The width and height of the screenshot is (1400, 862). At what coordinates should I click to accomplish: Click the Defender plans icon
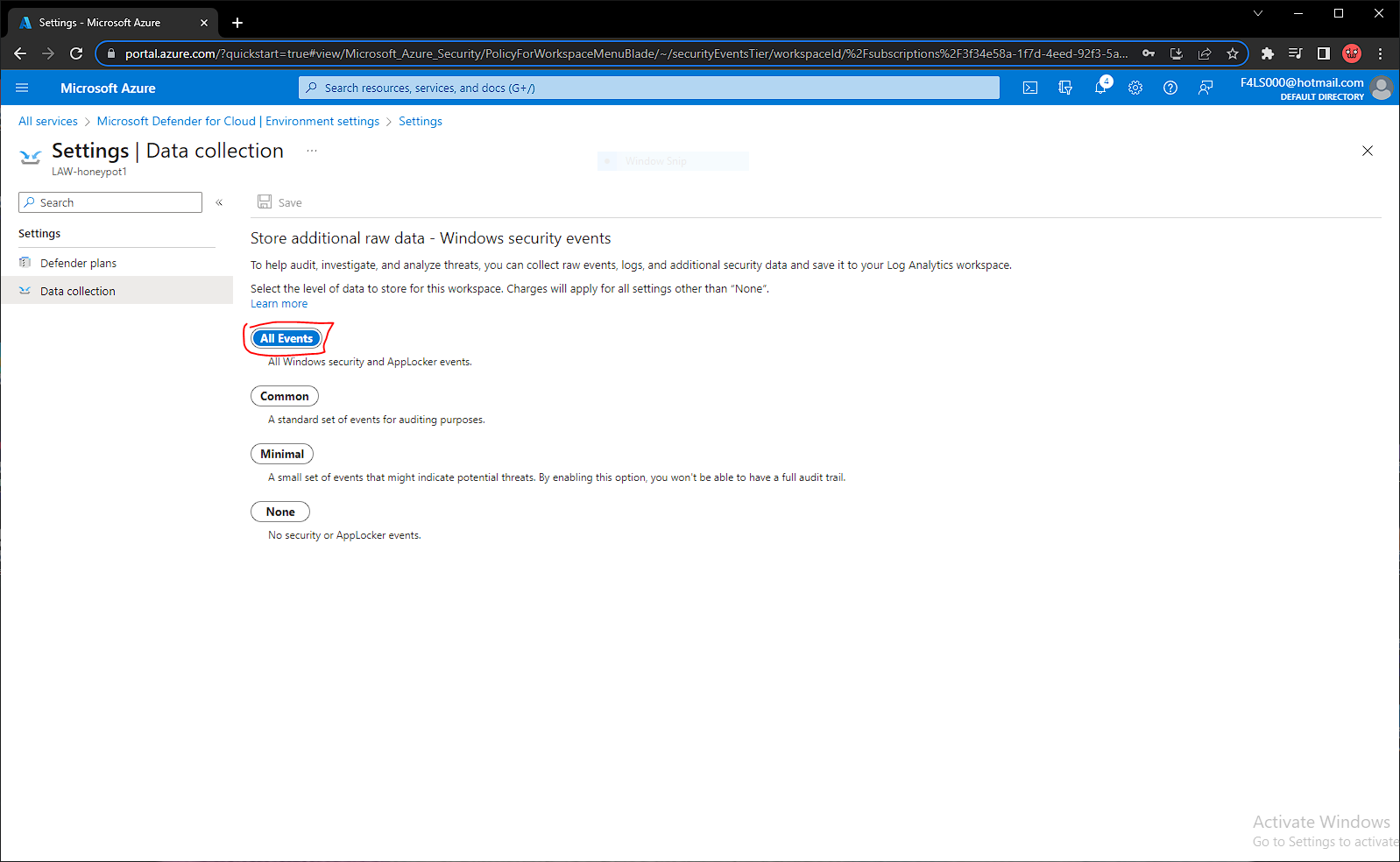tap(25, 263)
